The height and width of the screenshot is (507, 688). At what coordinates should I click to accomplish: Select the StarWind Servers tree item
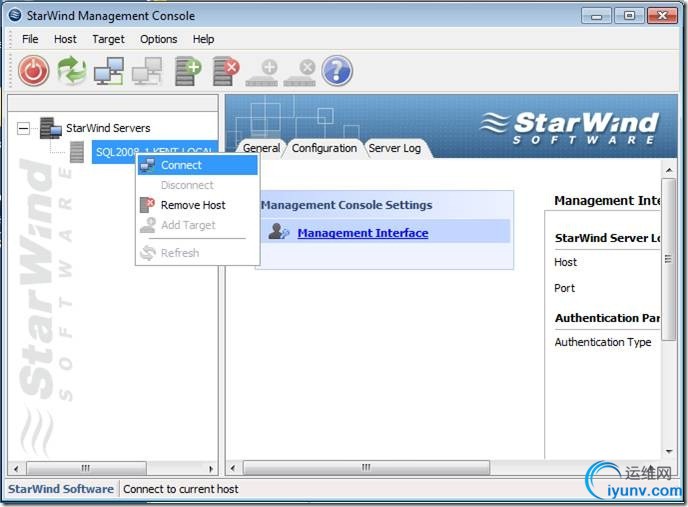tap(108, 128)
